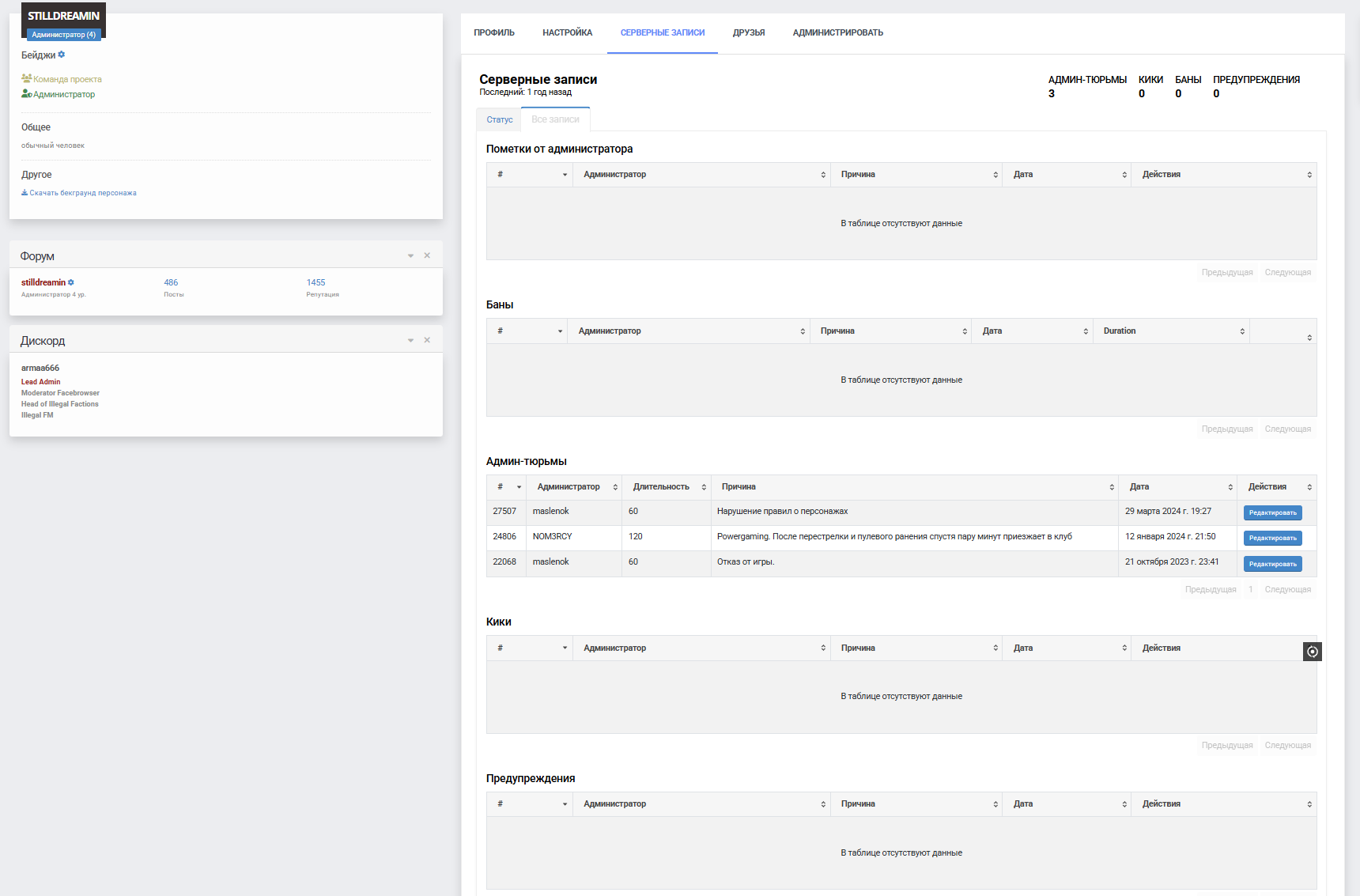Sort Пометки от администратора table by # column
The image size is (1360, 896).
[x=530, y=175]
